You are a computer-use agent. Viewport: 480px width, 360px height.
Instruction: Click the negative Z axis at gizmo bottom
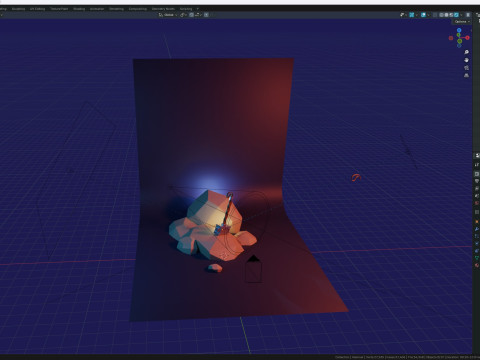click(459, 45)
